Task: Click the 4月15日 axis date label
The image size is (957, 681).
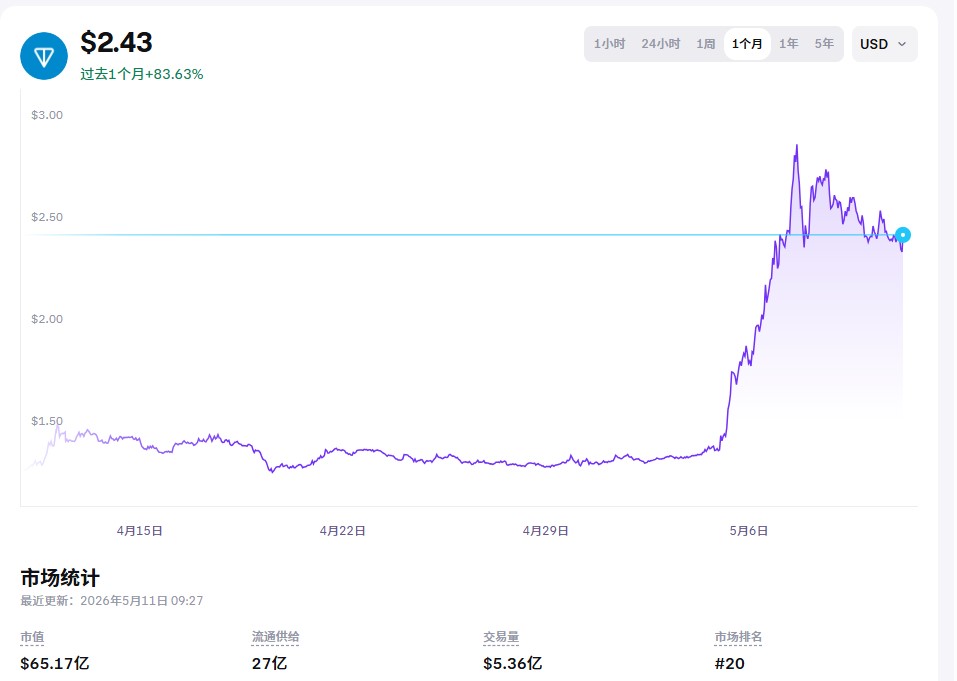Action: (x=140, y=531)
